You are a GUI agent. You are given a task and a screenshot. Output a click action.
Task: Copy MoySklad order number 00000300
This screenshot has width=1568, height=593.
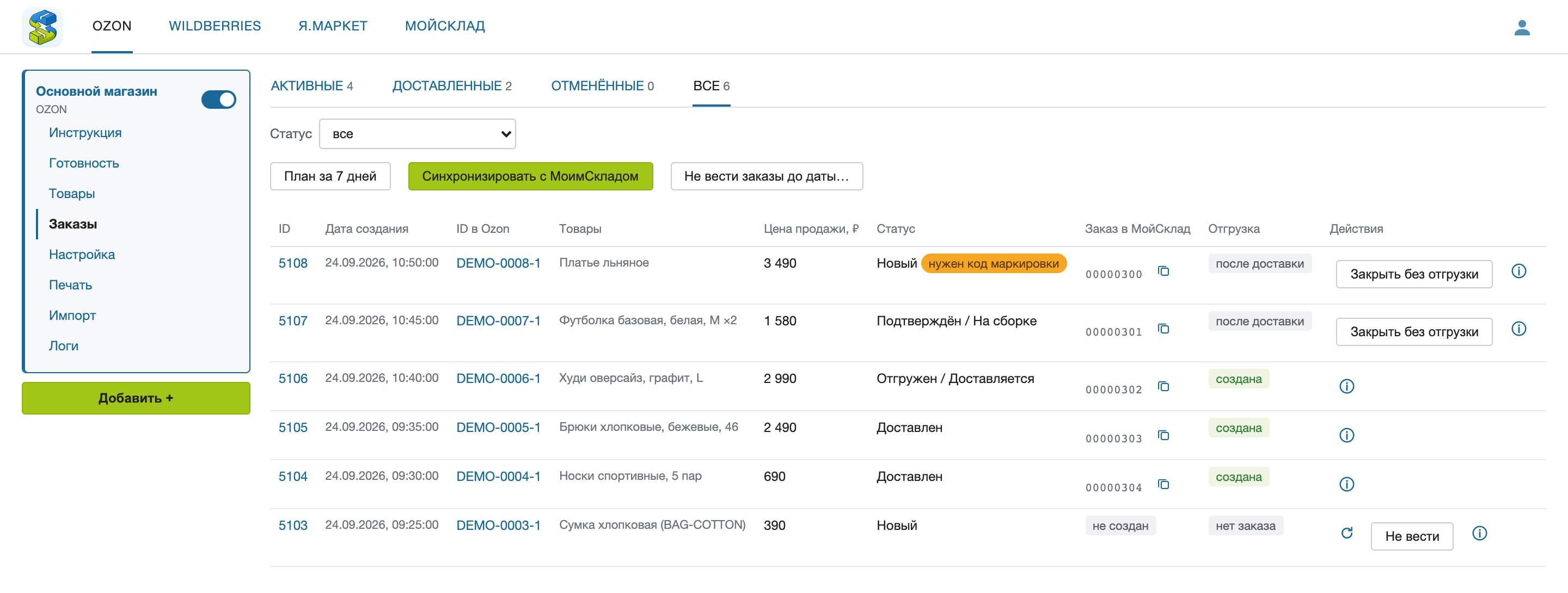click(1163, 271)
